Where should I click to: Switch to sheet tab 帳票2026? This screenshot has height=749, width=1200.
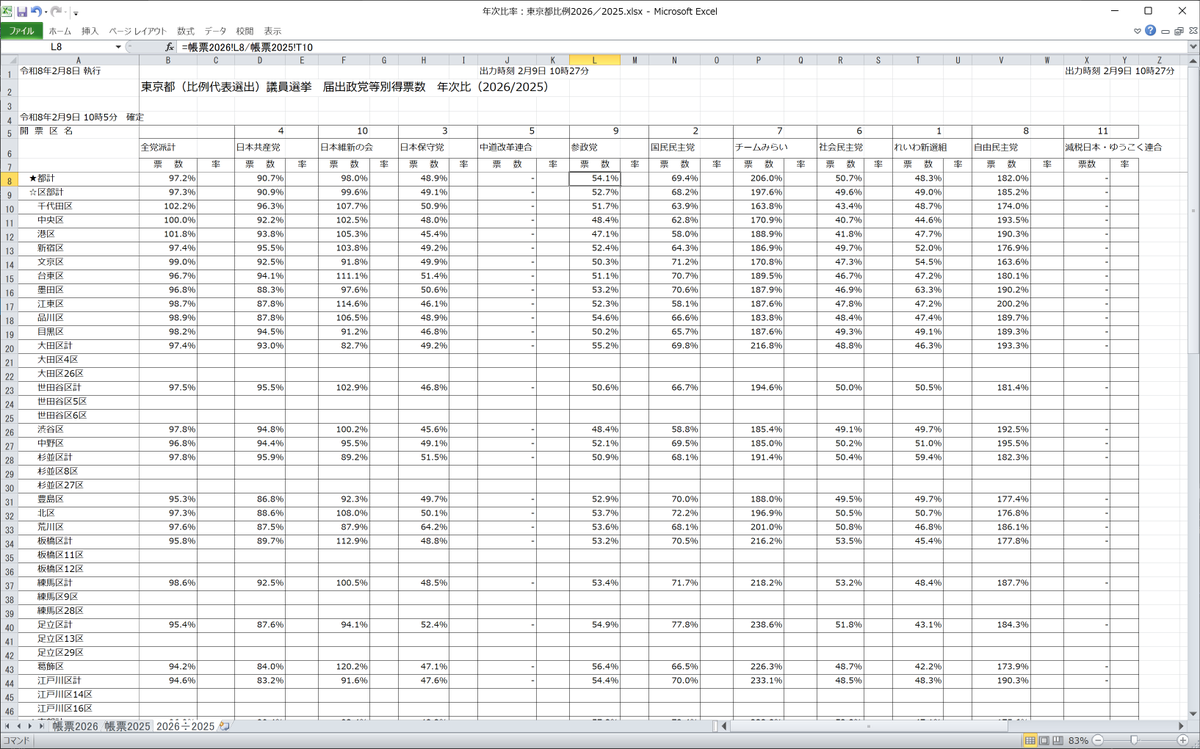75,725
